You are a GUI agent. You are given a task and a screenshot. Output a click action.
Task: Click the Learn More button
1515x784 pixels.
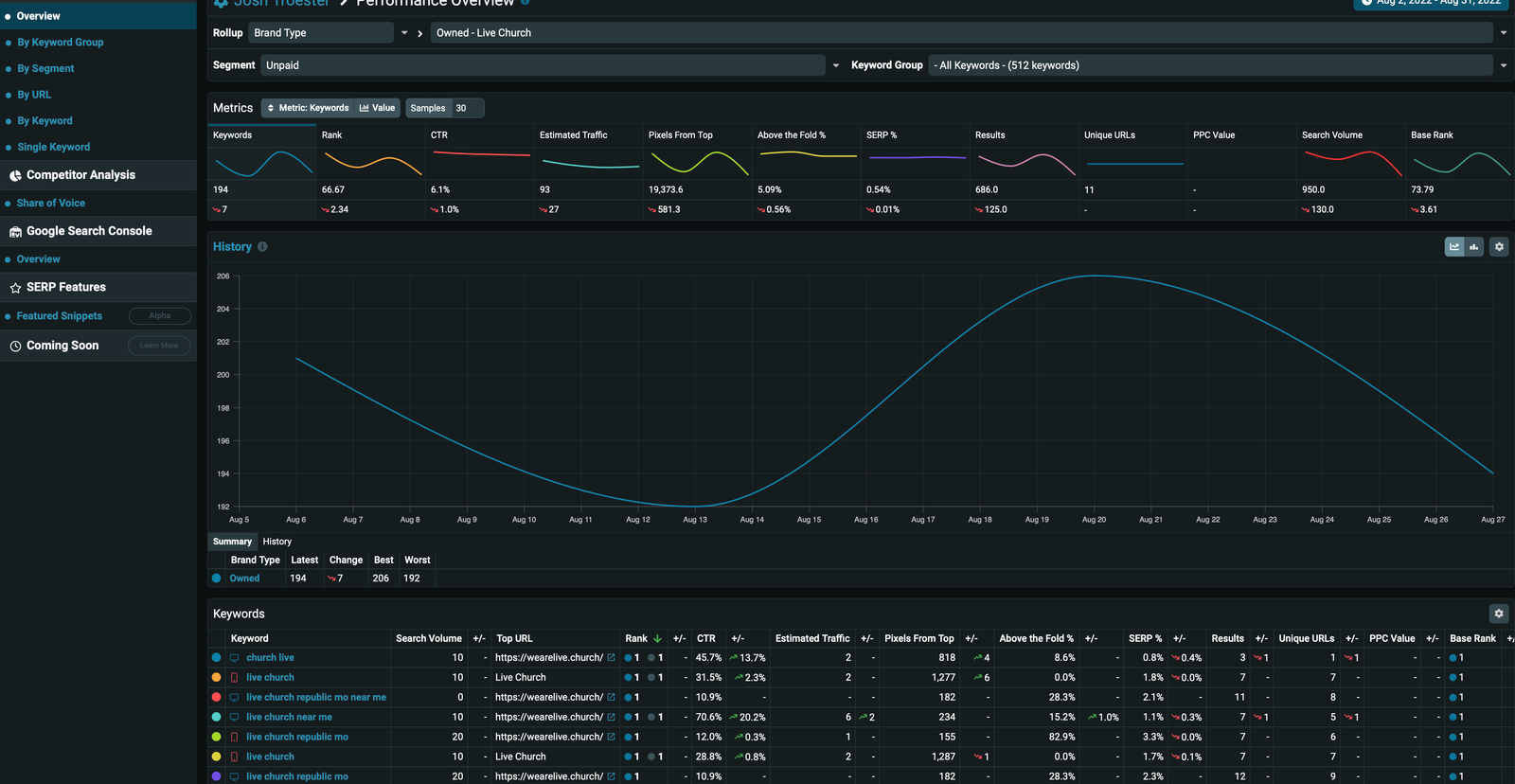pos(159,346)
